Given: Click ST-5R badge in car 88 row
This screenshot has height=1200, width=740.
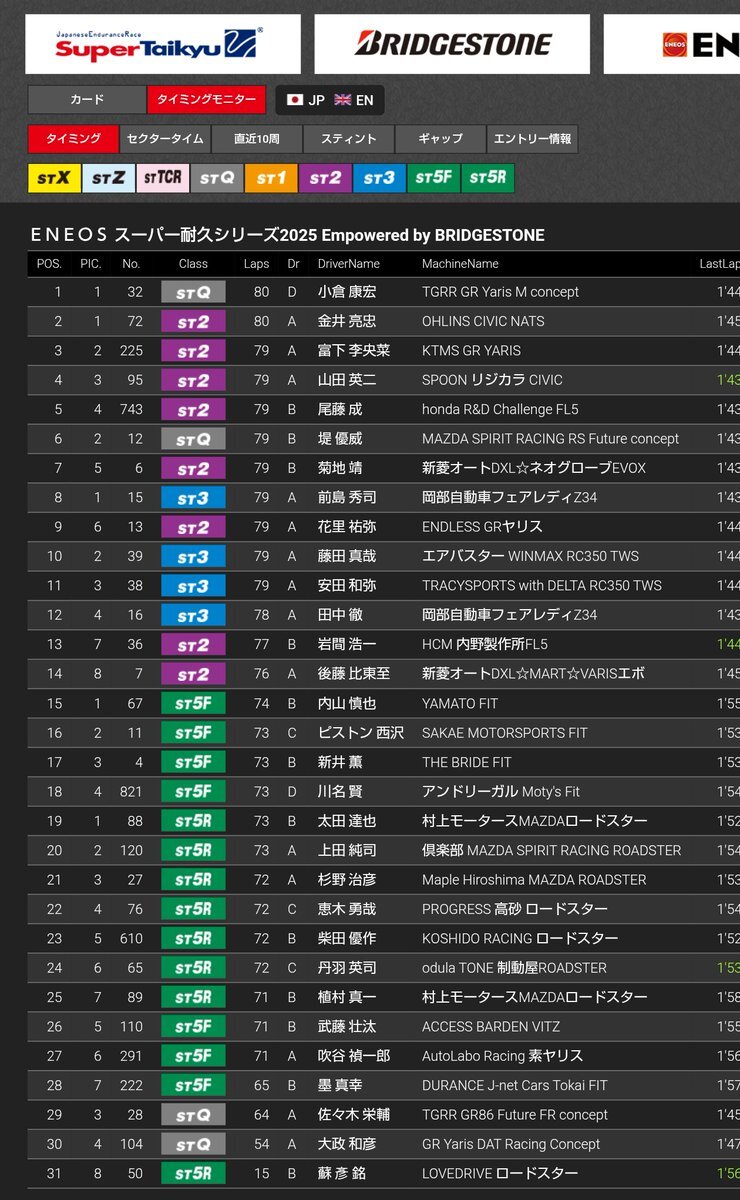Looking at the screenshot, I should coord(193,821).
